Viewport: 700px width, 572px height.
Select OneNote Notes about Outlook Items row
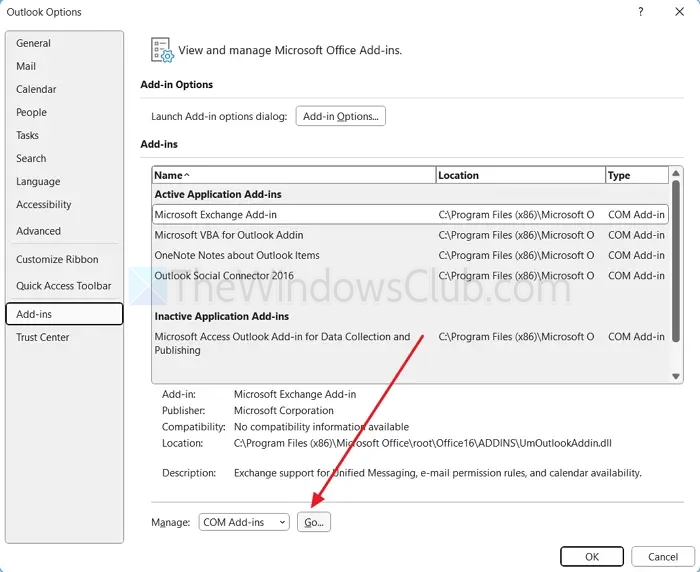(x=410, y=255)
